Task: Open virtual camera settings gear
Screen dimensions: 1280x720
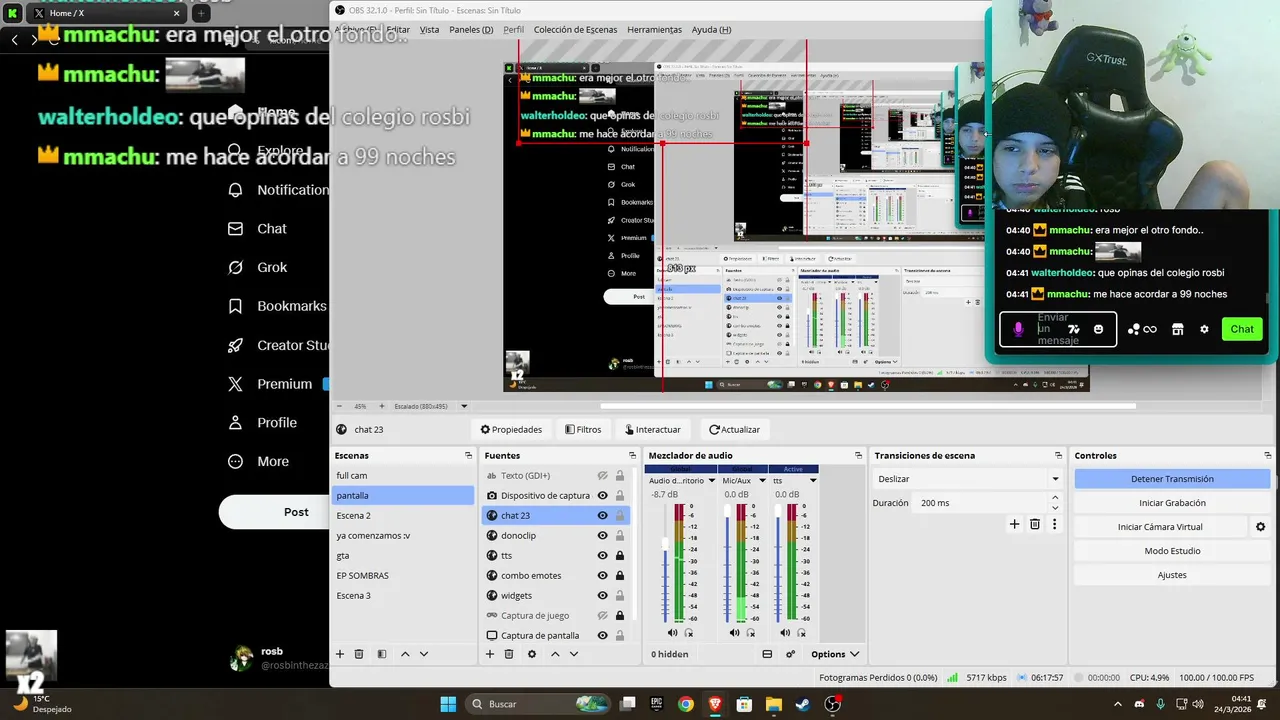Action: coord(1260,527)
